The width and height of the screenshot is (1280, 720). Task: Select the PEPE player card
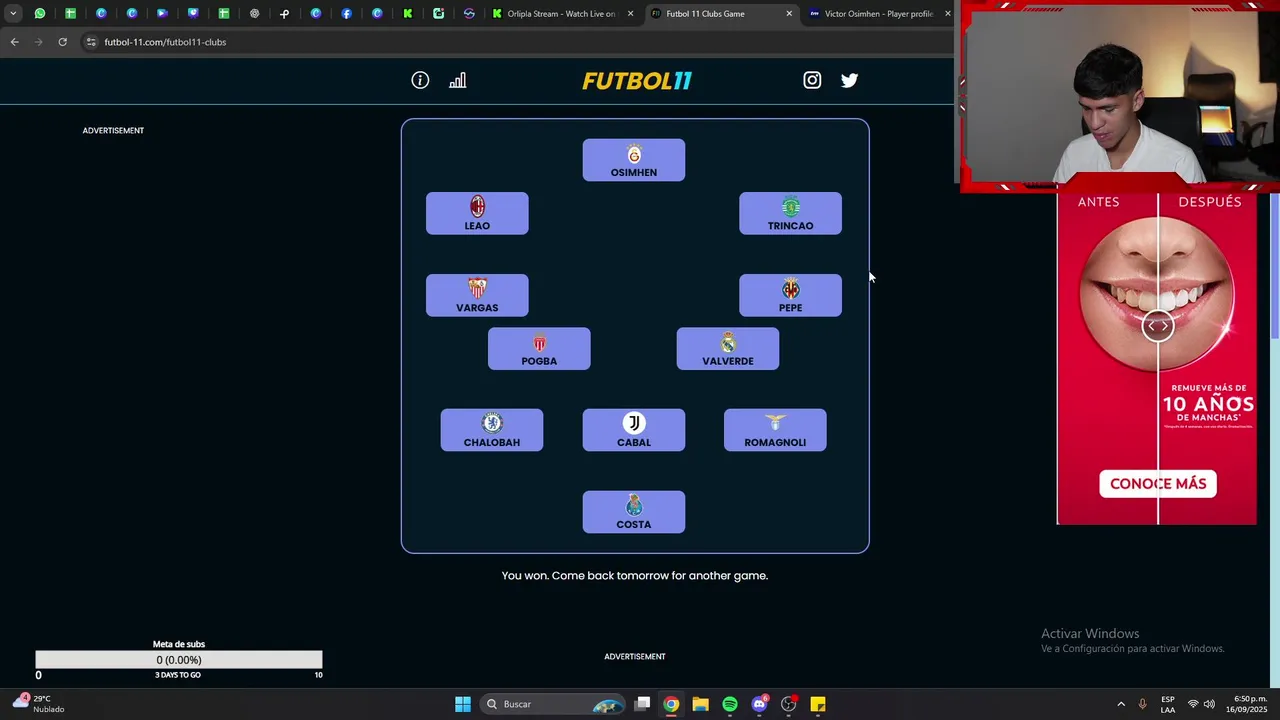point(790,295)
